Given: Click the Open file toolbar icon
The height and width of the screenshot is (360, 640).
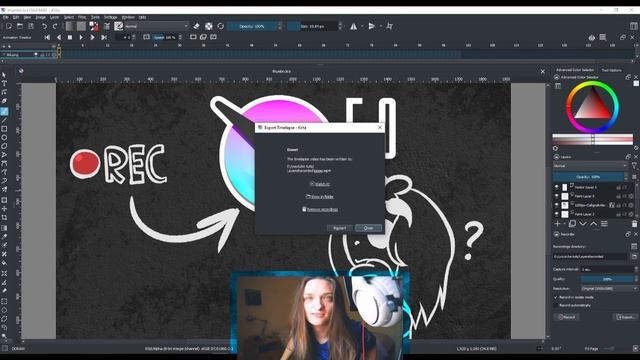Looking at the screenshot, I should coord(20,26).
